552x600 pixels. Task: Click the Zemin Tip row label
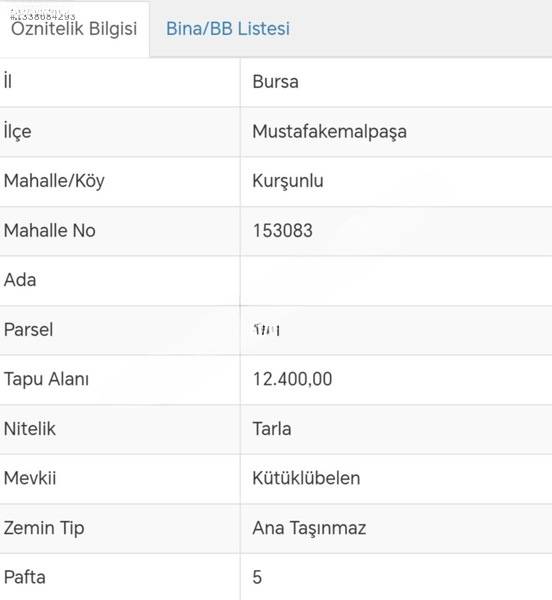click(x=44, y=528)
